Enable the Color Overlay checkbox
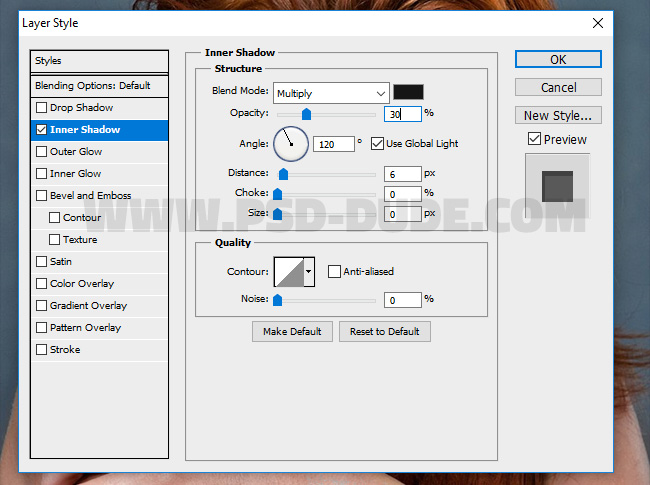Screen dimensions: 650x485 [x=41, y=284]
